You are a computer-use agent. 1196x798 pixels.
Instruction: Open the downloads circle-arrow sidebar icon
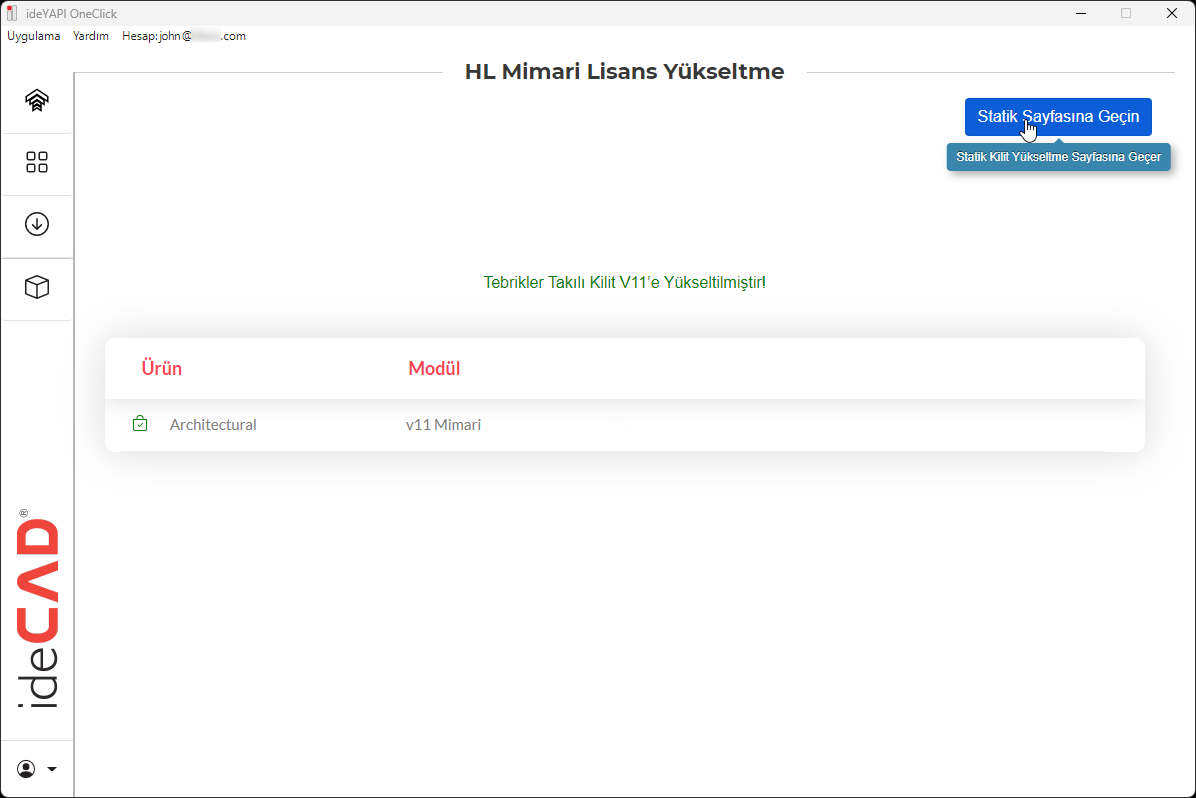[x=37, y=224]
